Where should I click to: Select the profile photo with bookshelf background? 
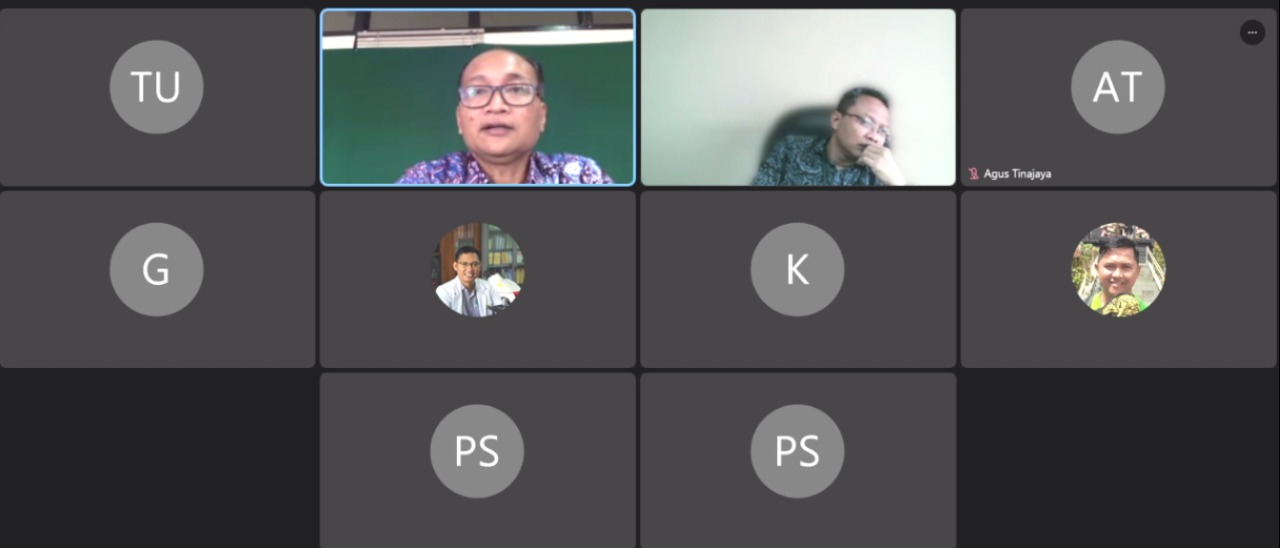(477, 269)
